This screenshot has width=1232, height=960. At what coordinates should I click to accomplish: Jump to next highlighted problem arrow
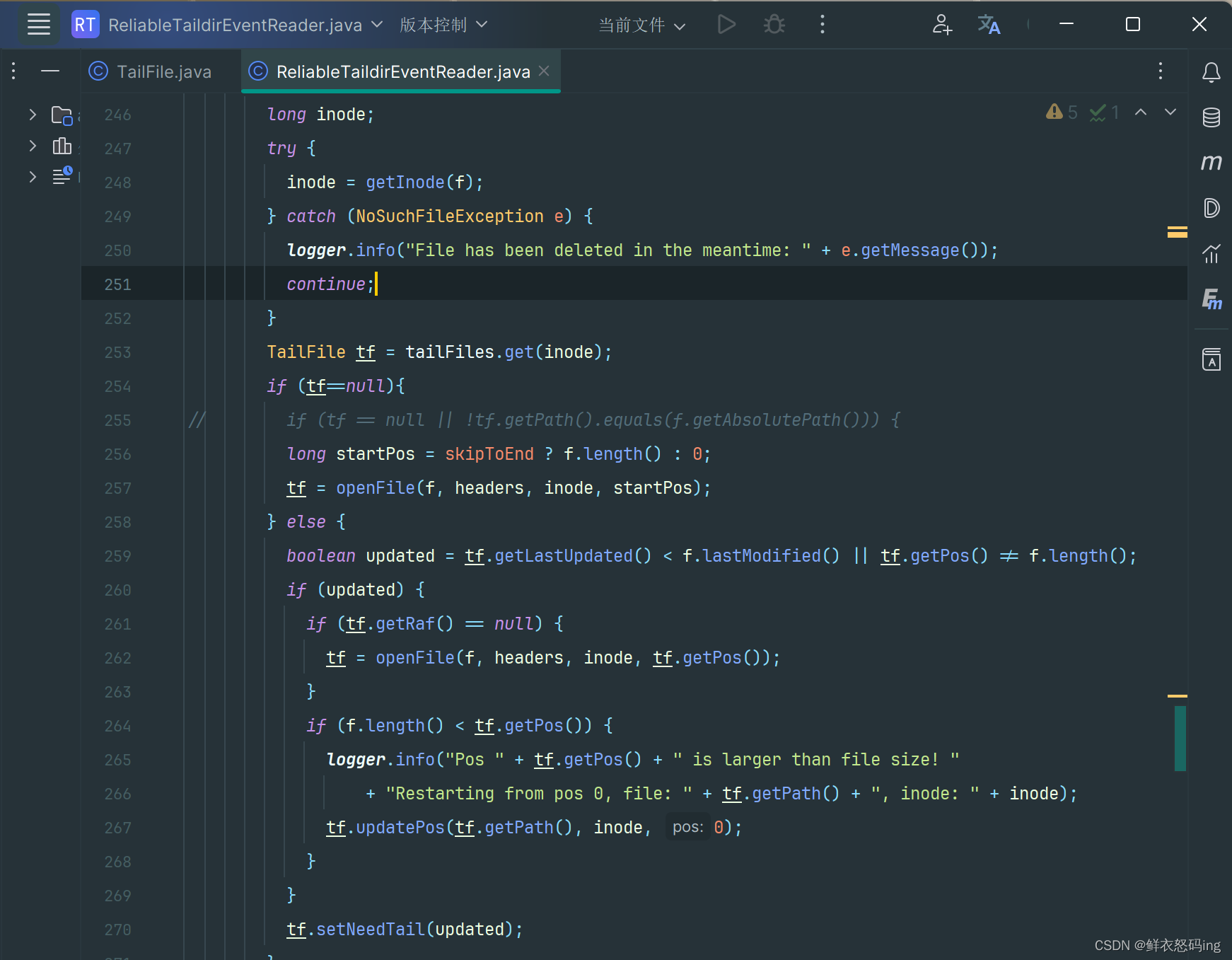click(x=1170, y=112)
